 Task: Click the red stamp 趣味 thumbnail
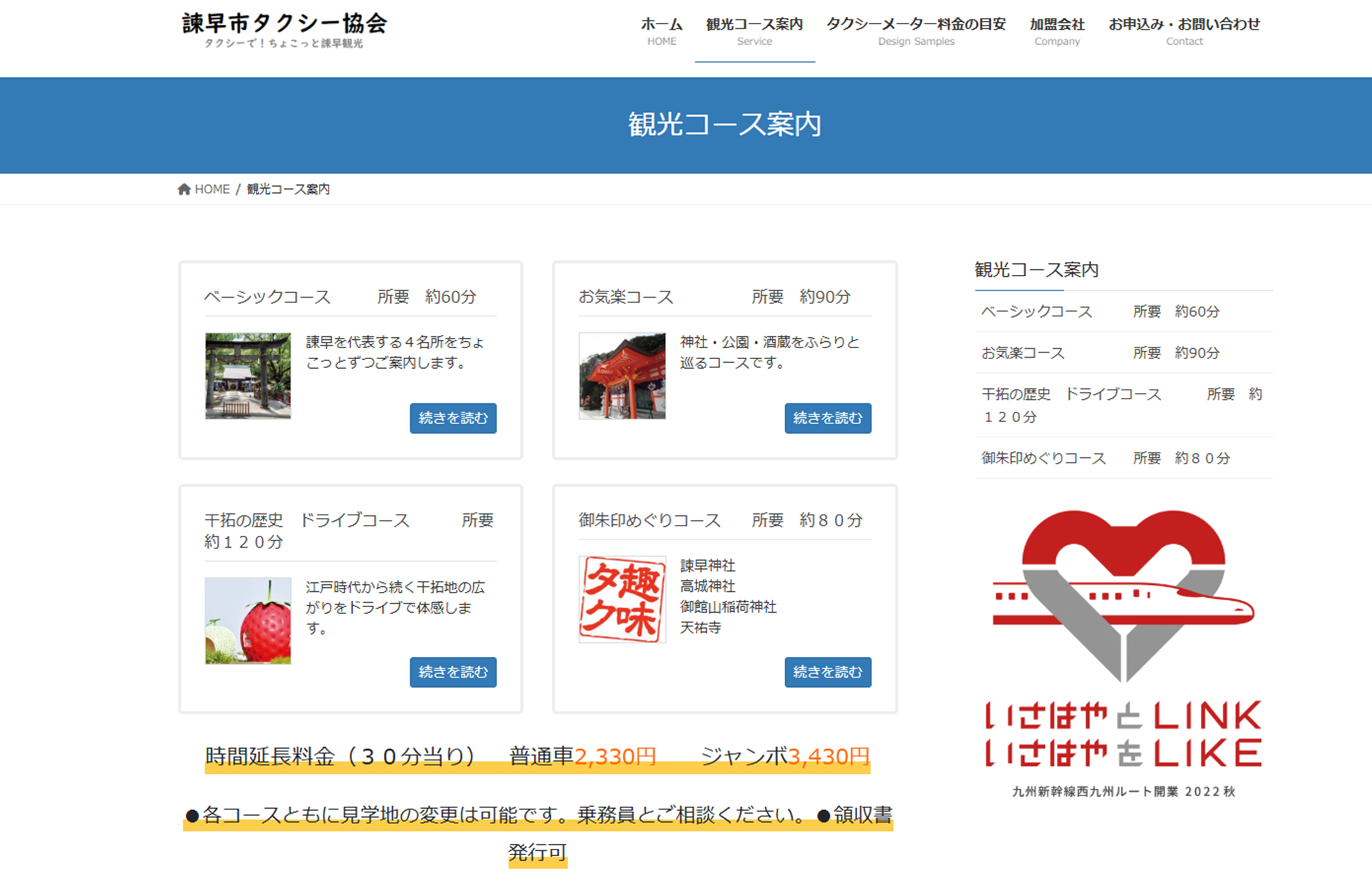pyautogui.click(x=622, y=599)
